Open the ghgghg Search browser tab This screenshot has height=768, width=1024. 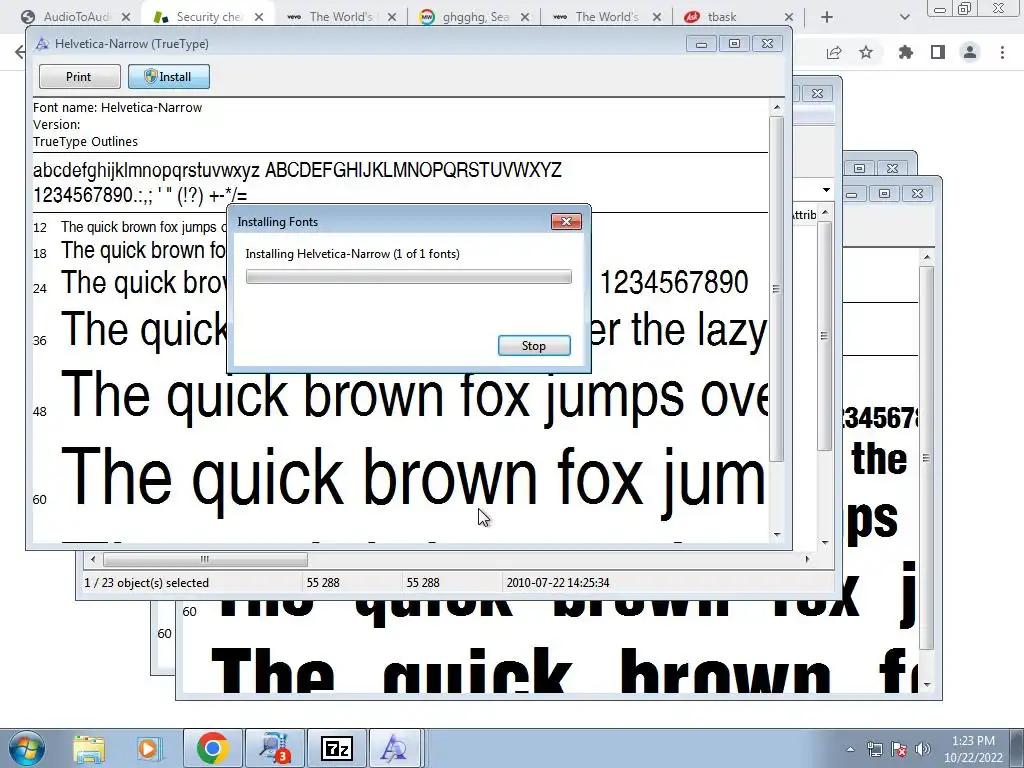click(x=475, y=17)
